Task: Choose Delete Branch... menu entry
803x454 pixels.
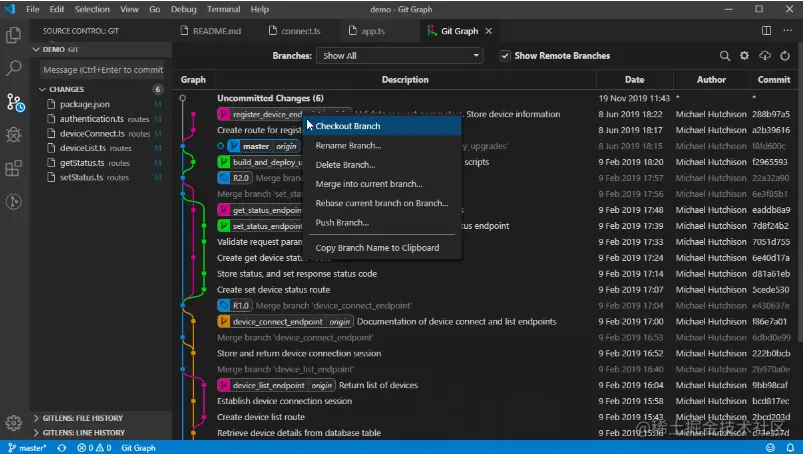Action: [x=382, y=165]
